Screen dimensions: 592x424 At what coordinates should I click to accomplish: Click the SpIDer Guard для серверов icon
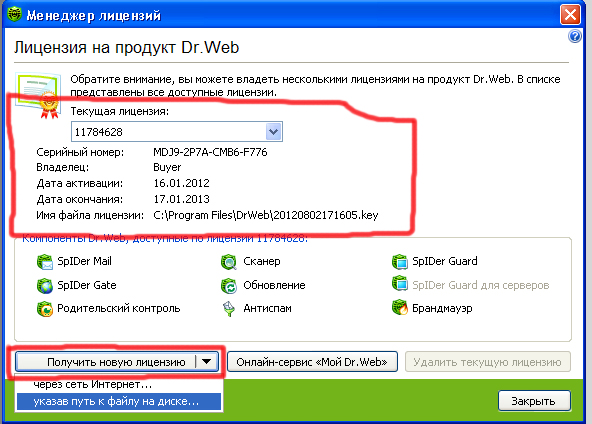pos(400,284)
